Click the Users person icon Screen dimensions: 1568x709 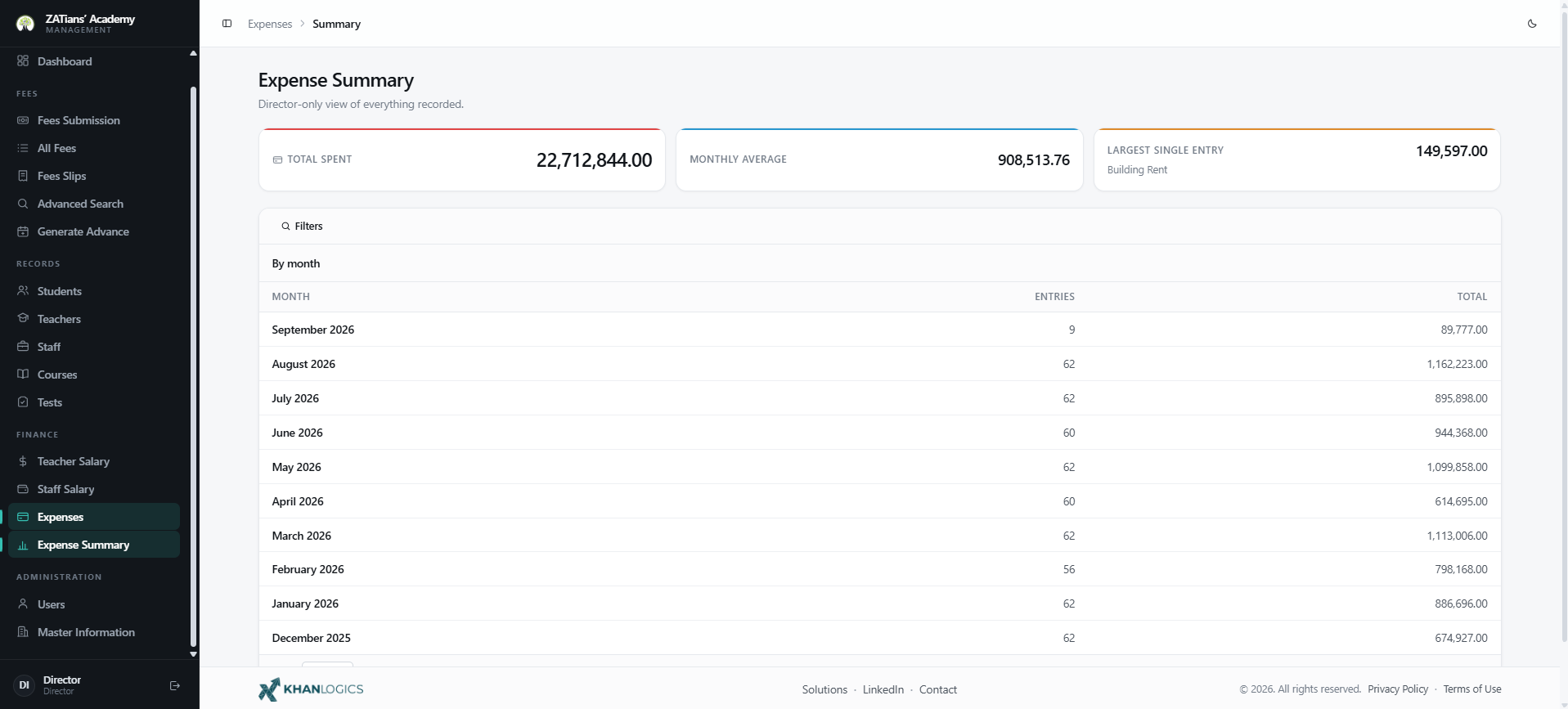(23, 604)
